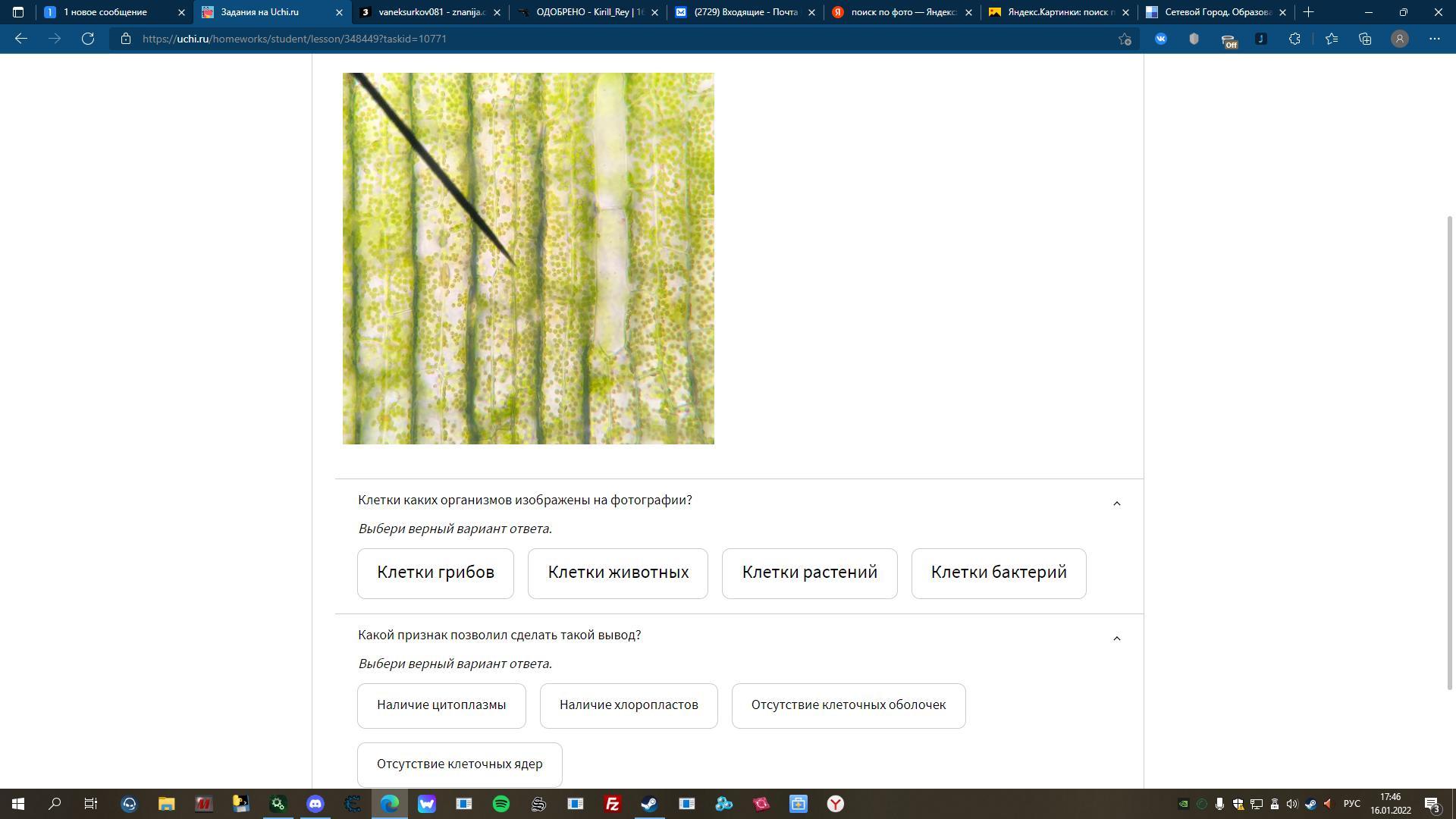1456x819 pixels.
Task: Select answer Клетки бактерий
Action: click(999, 573)
